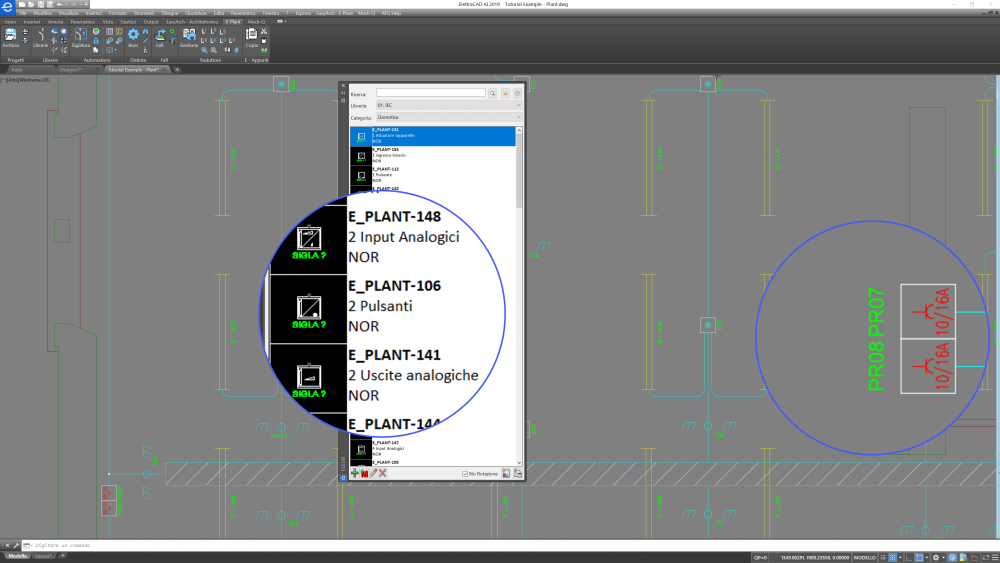The width and height of the screenshot is (1000, 563).
Task: Click the pencil edit symbol icon
Action: (374, 473)
